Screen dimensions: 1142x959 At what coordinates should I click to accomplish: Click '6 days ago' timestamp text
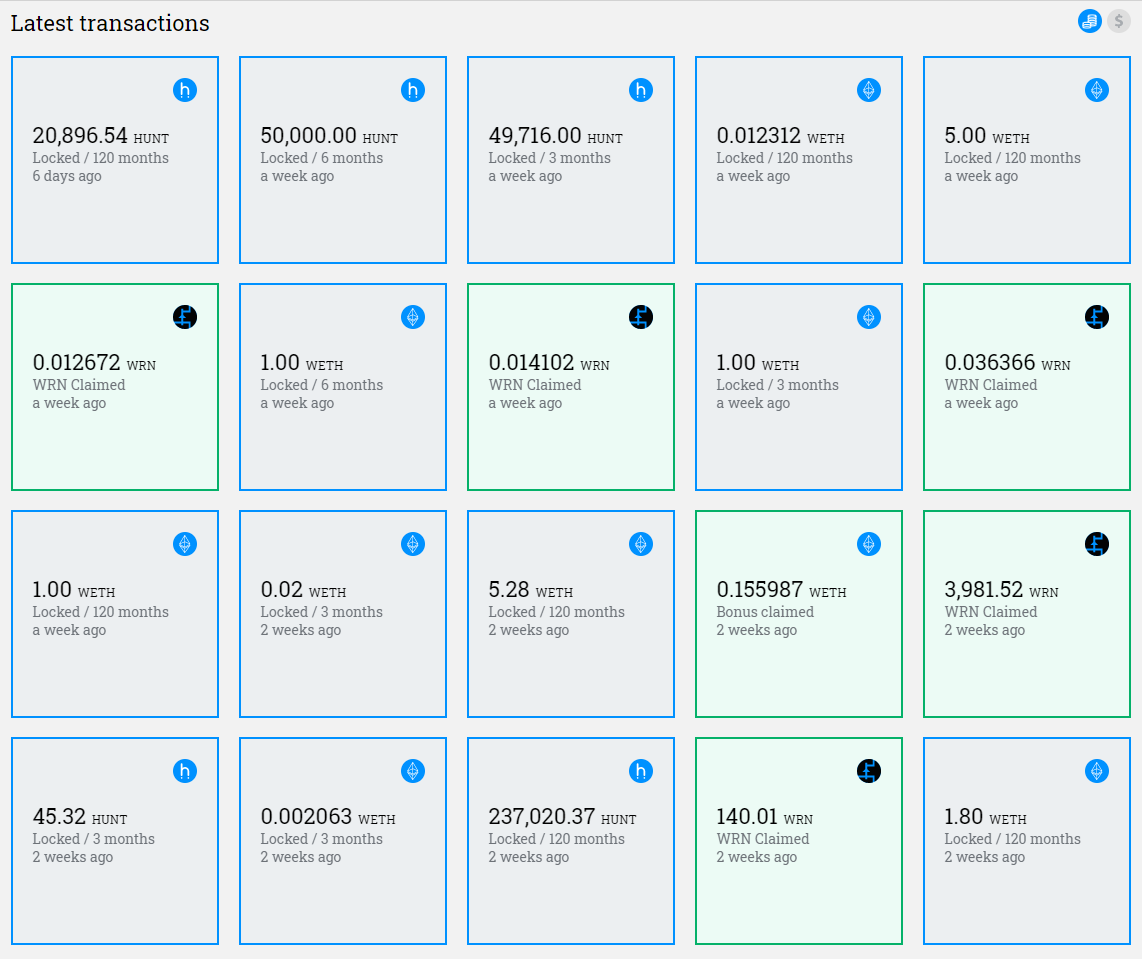[x=67, y=176]
